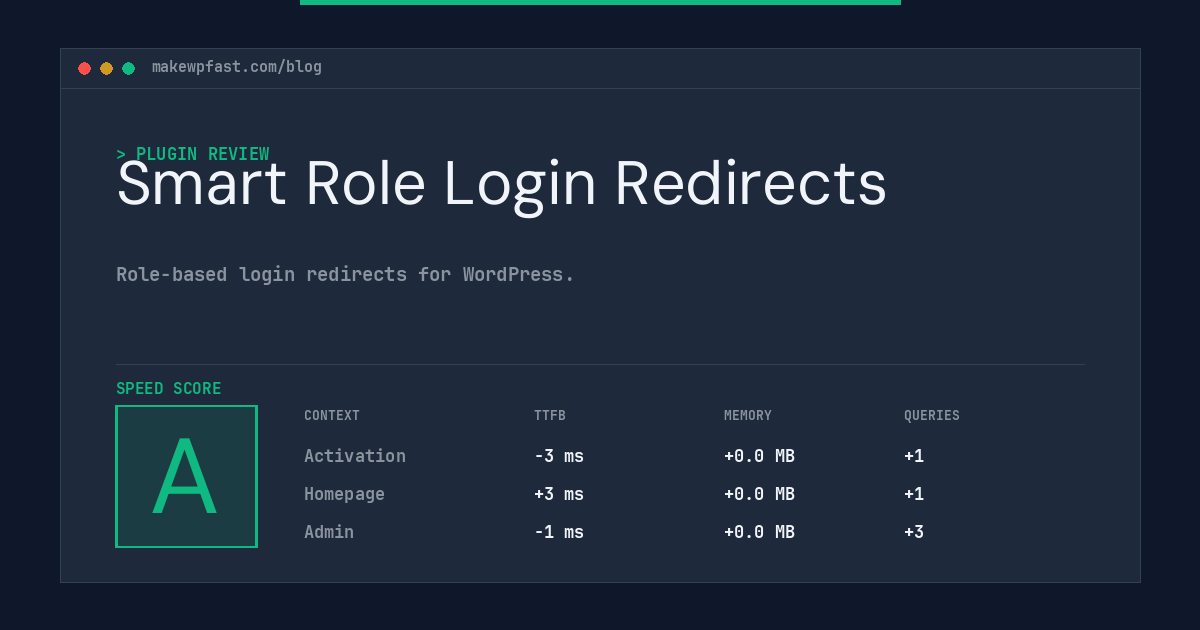Click the makewpfast.com/blog address text
The height and width of the screenshot is (630, 1200).
click(237, 67)
